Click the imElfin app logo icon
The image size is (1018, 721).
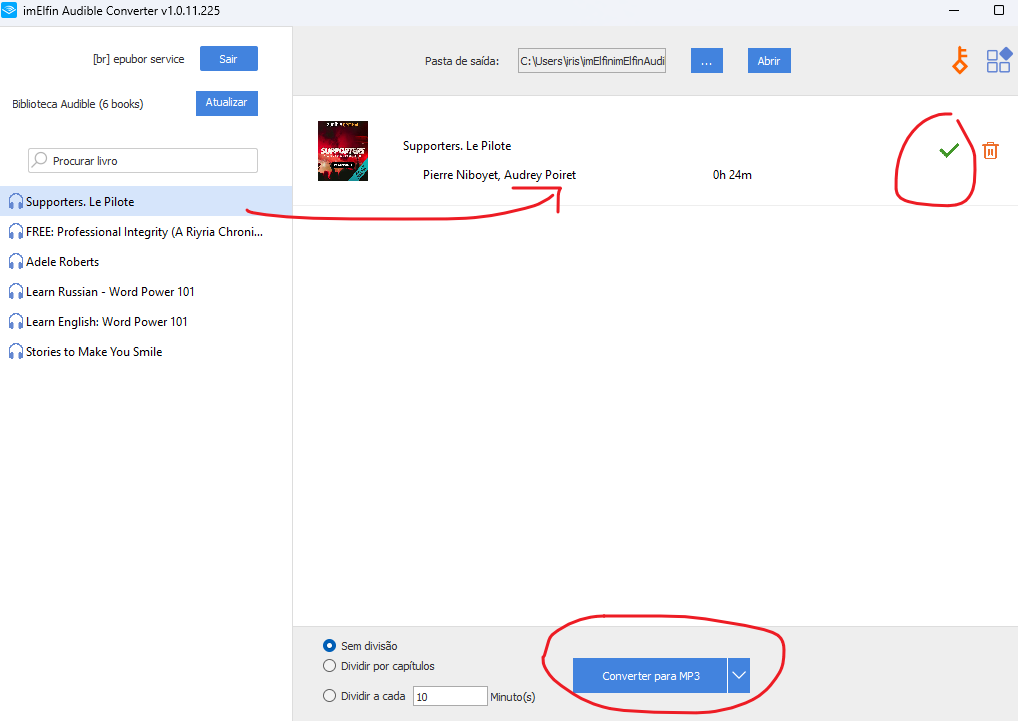click(x=9, y=10)
